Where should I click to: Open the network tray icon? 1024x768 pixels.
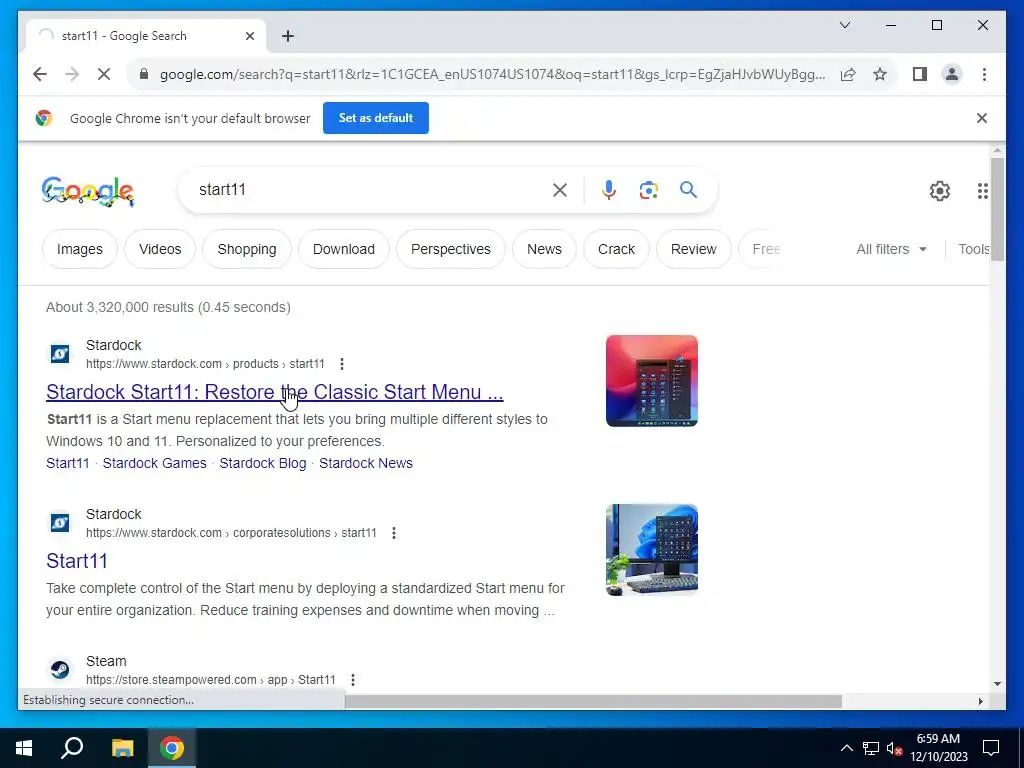pyautogui.click(x=871, y=748)
